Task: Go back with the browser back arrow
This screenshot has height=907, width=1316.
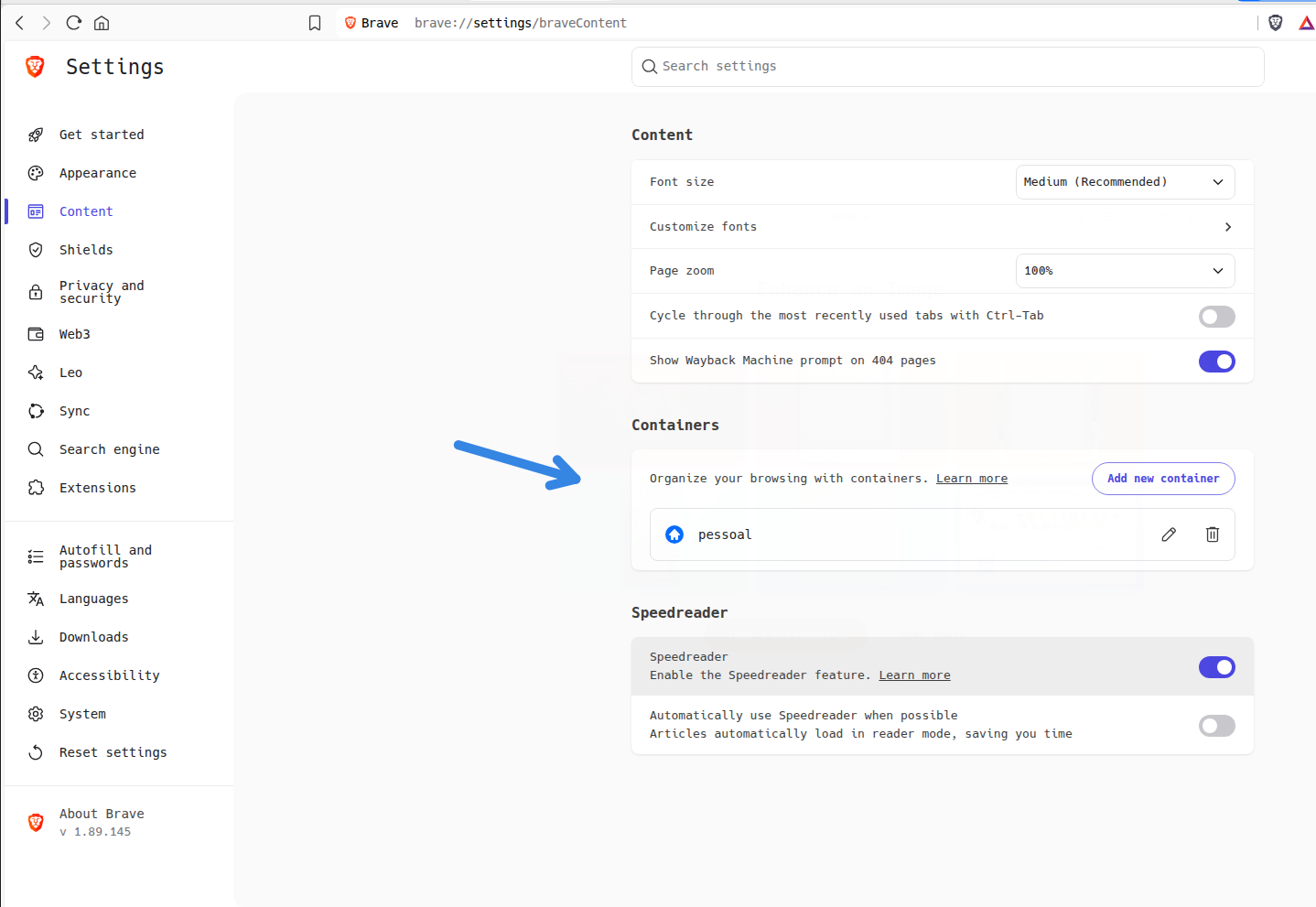Action: 19,23
